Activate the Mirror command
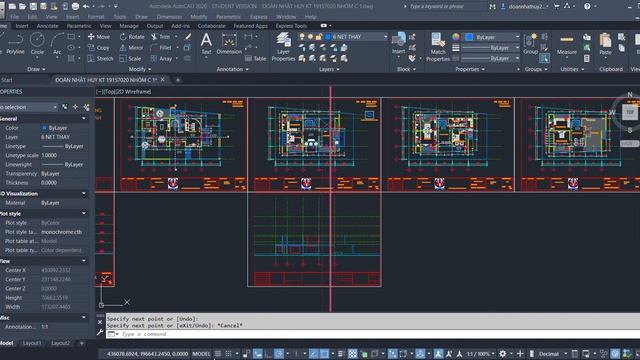Viewport: 640px width, 360px height. click(x=131, y=48)
